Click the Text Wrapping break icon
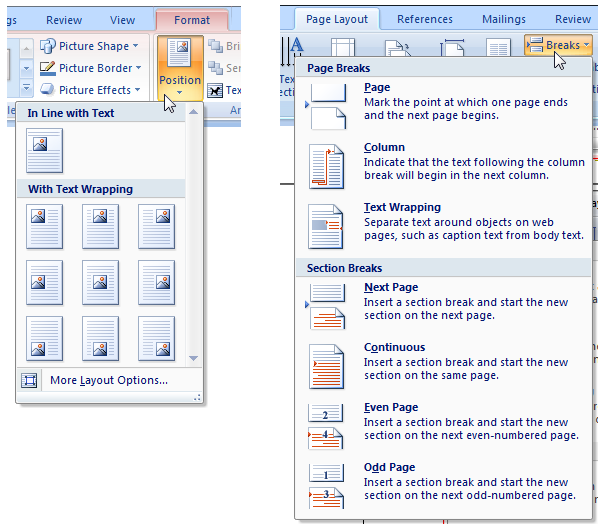605x524 pixels. [x=326, y=227]
